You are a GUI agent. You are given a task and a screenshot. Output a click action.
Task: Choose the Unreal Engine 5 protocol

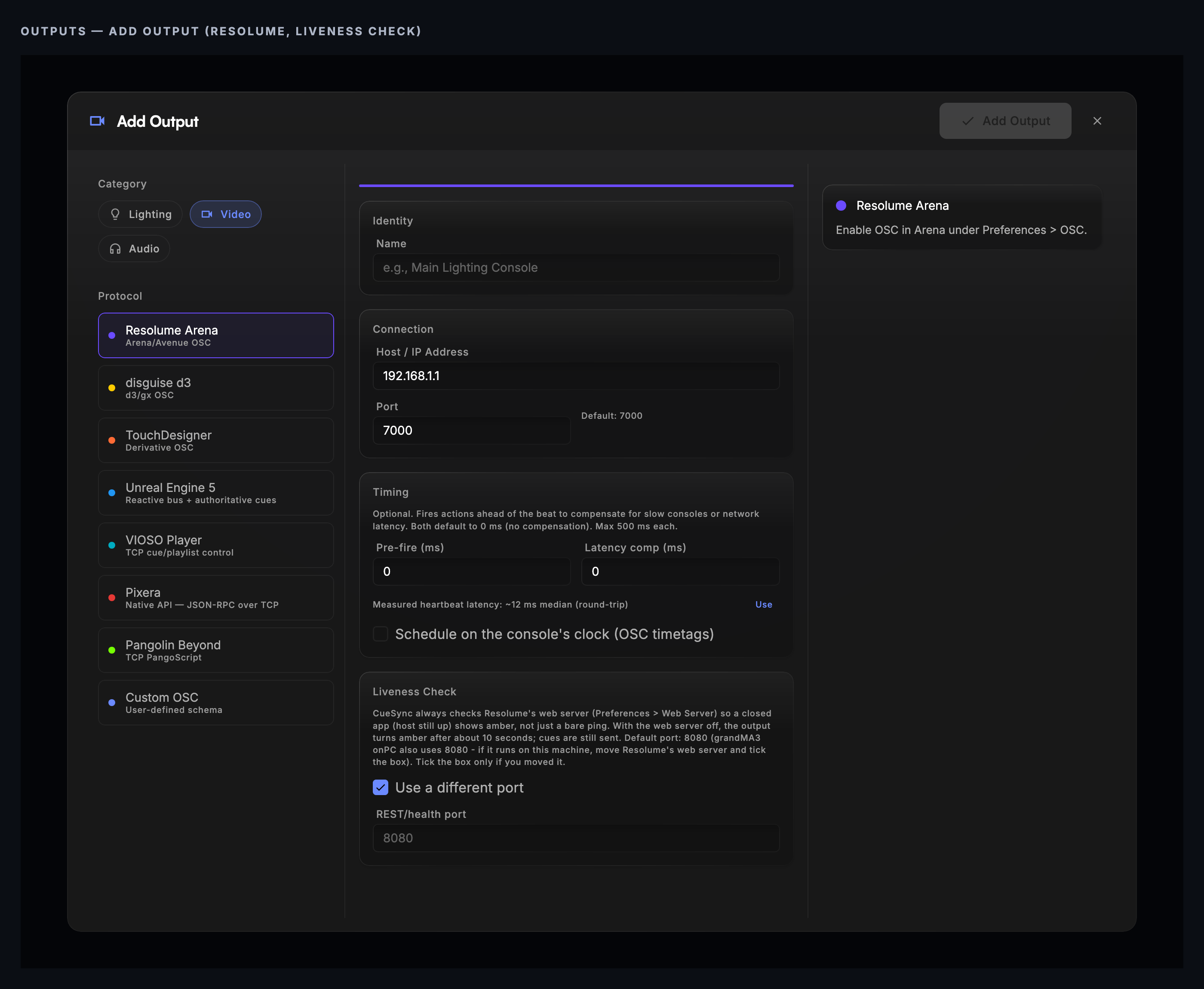click(216, 492)
